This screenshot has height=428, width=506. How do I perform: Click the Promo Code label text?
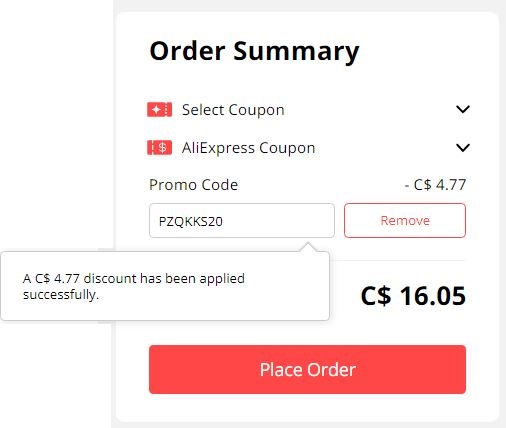(193, 185)
